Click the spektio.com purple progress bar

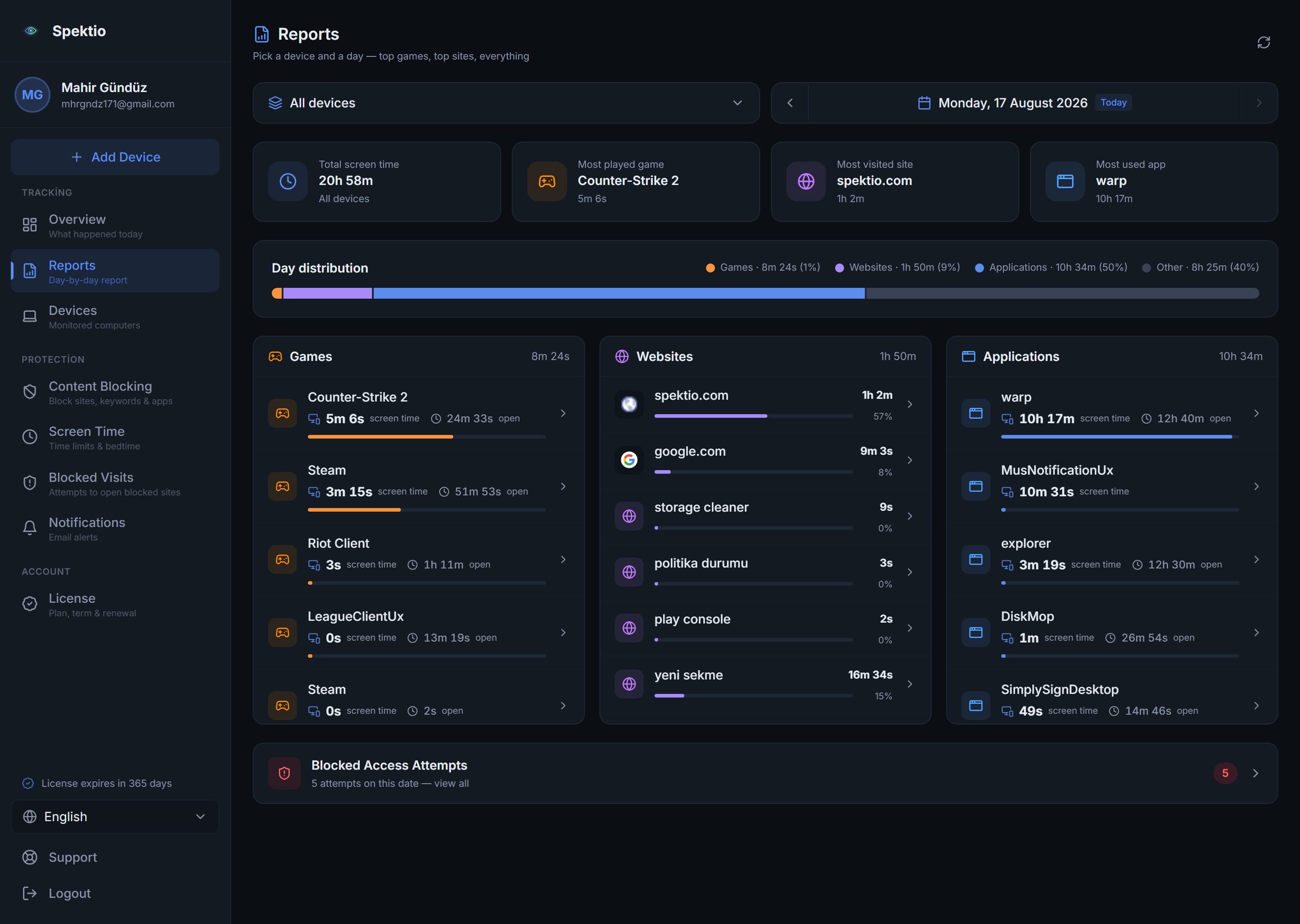(710, 416)
